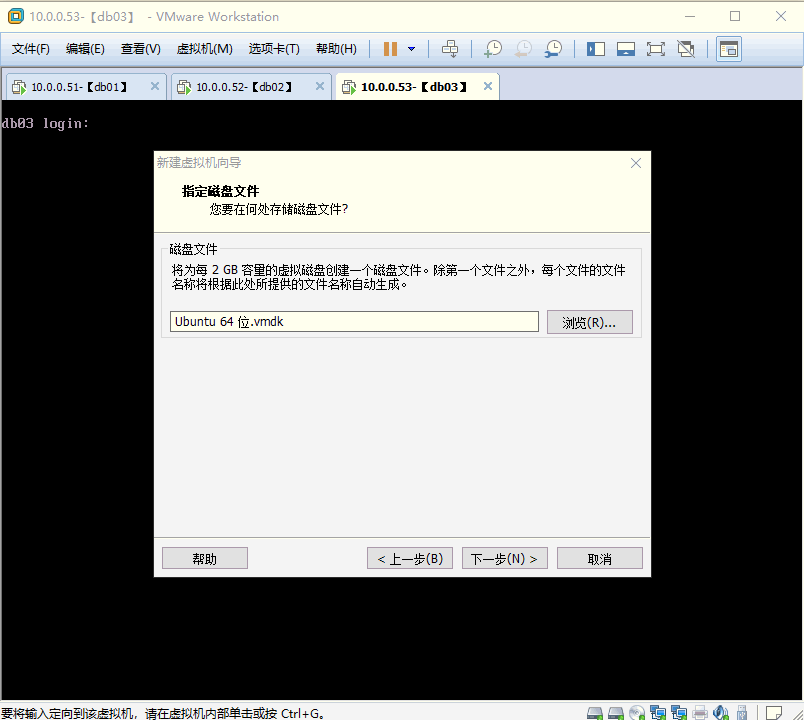Click the send Ctrl+Alt+Del icon
804x720 pixels.
[x=450, y=48]
